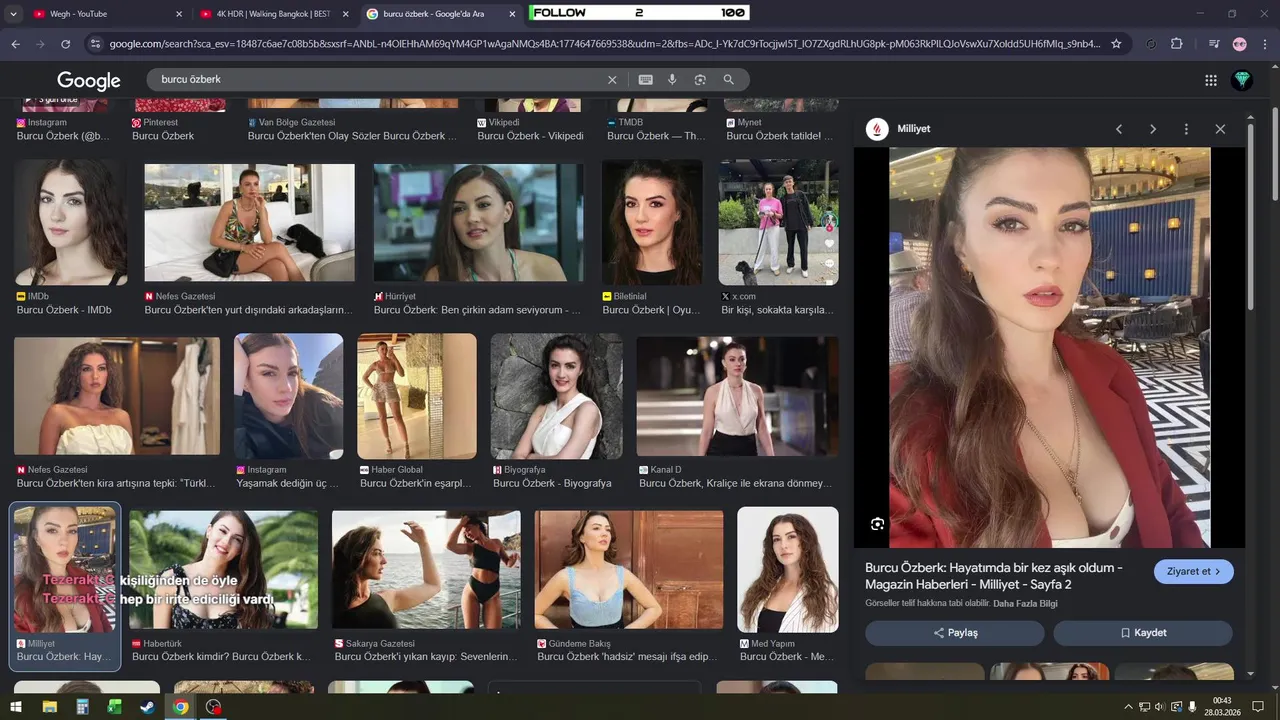Open the Google account avatar menu
Screen dimensions: 1280x720
tap(1242, 80)
